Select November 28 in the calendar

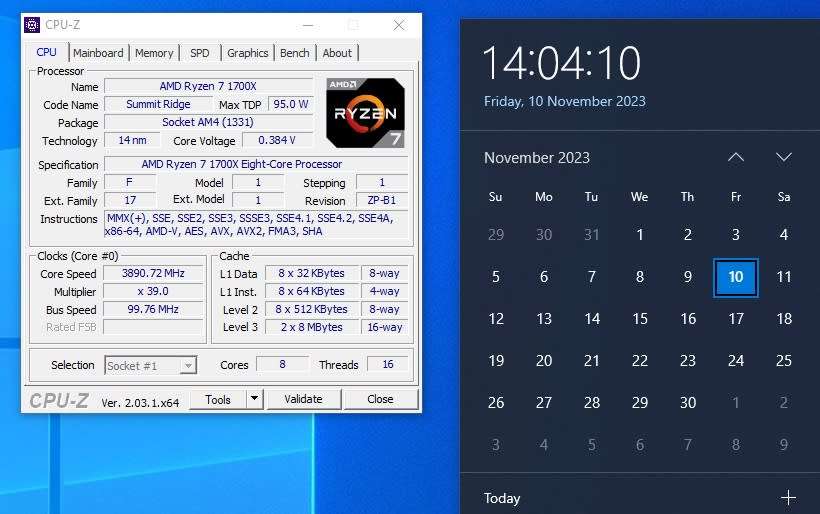point(591,402)
